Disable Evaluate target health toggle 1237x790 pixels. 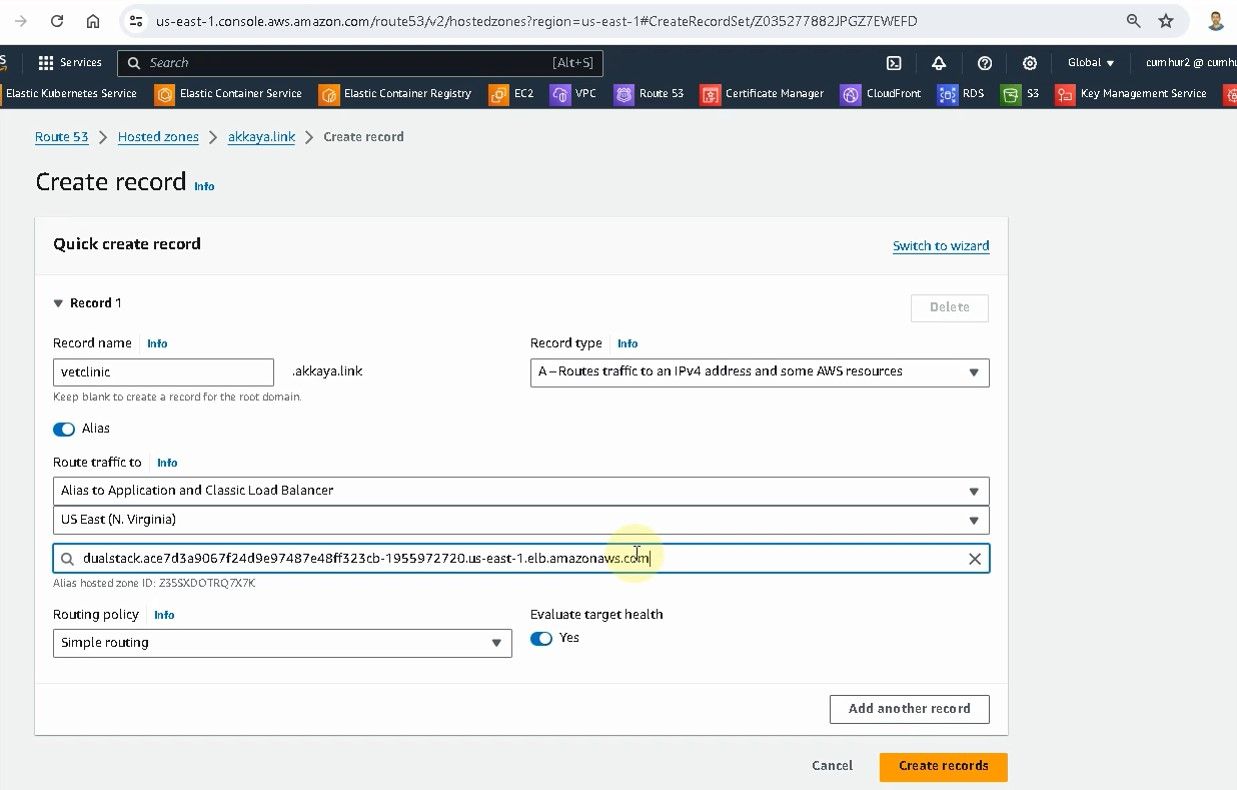[541, 639]
